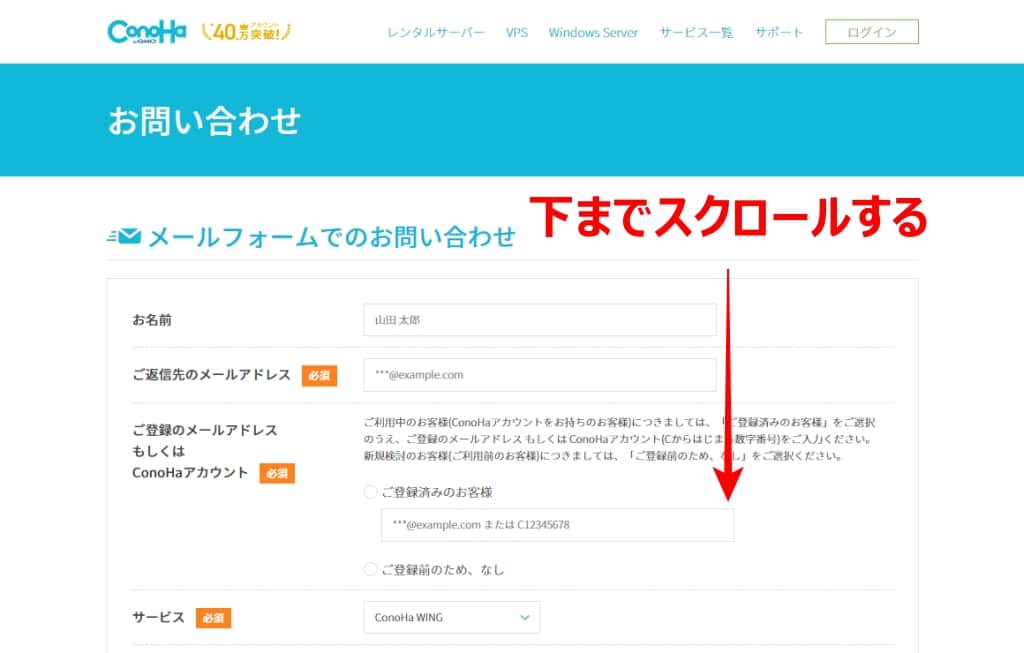Click the ログイン button
1024x653 pixels.
click(872, 32)
